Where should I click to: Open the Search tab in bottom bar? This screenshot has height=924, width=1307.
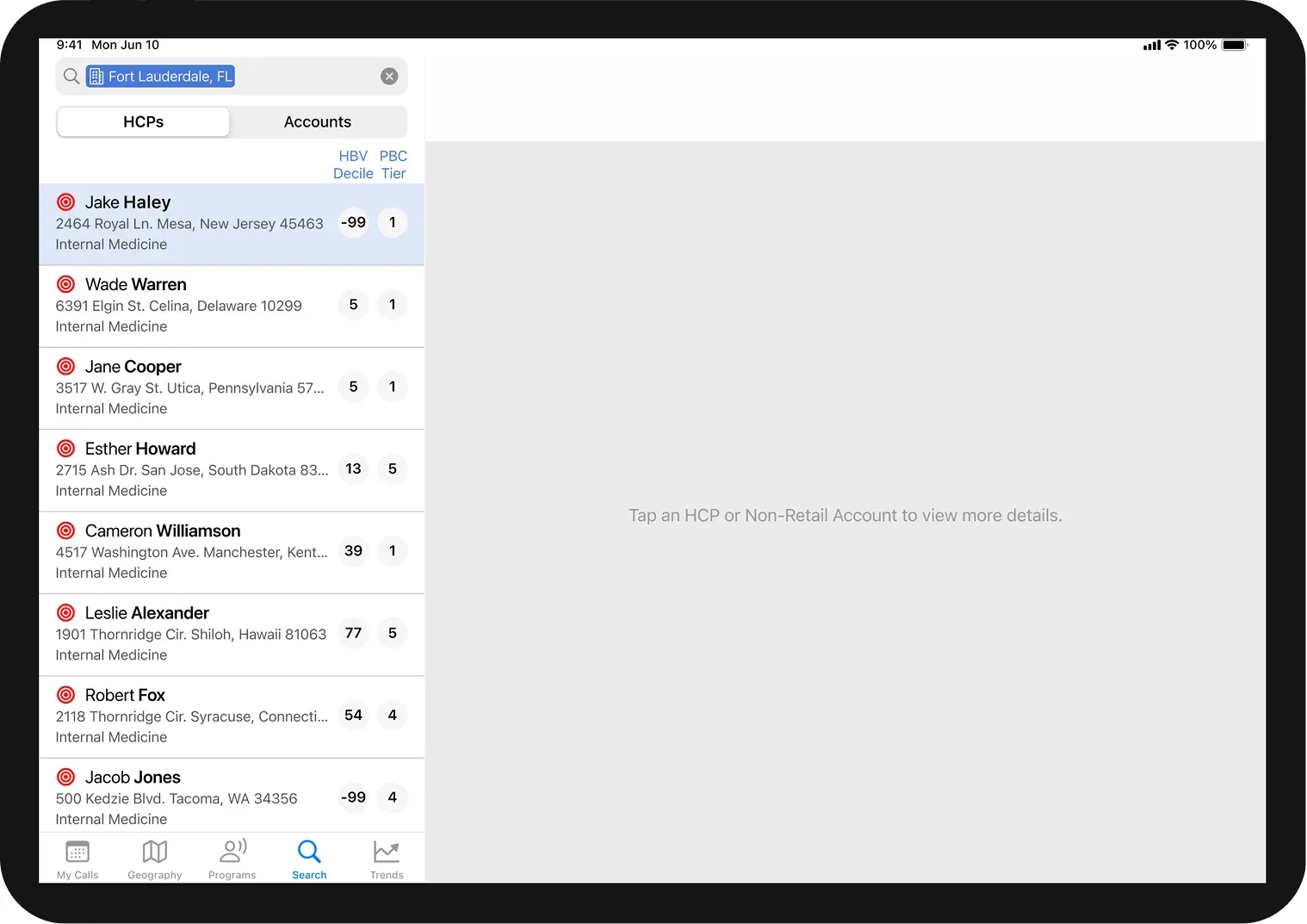coord(309,859)
